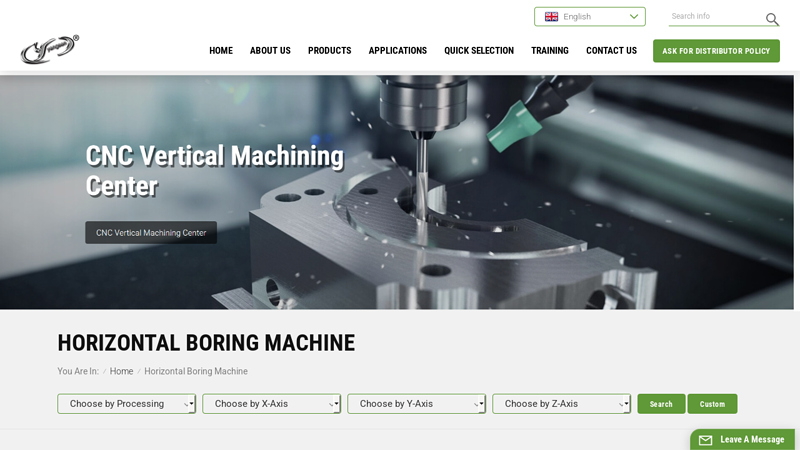
Task: Click the Home breadcrumb link
Action: point(121,371)
